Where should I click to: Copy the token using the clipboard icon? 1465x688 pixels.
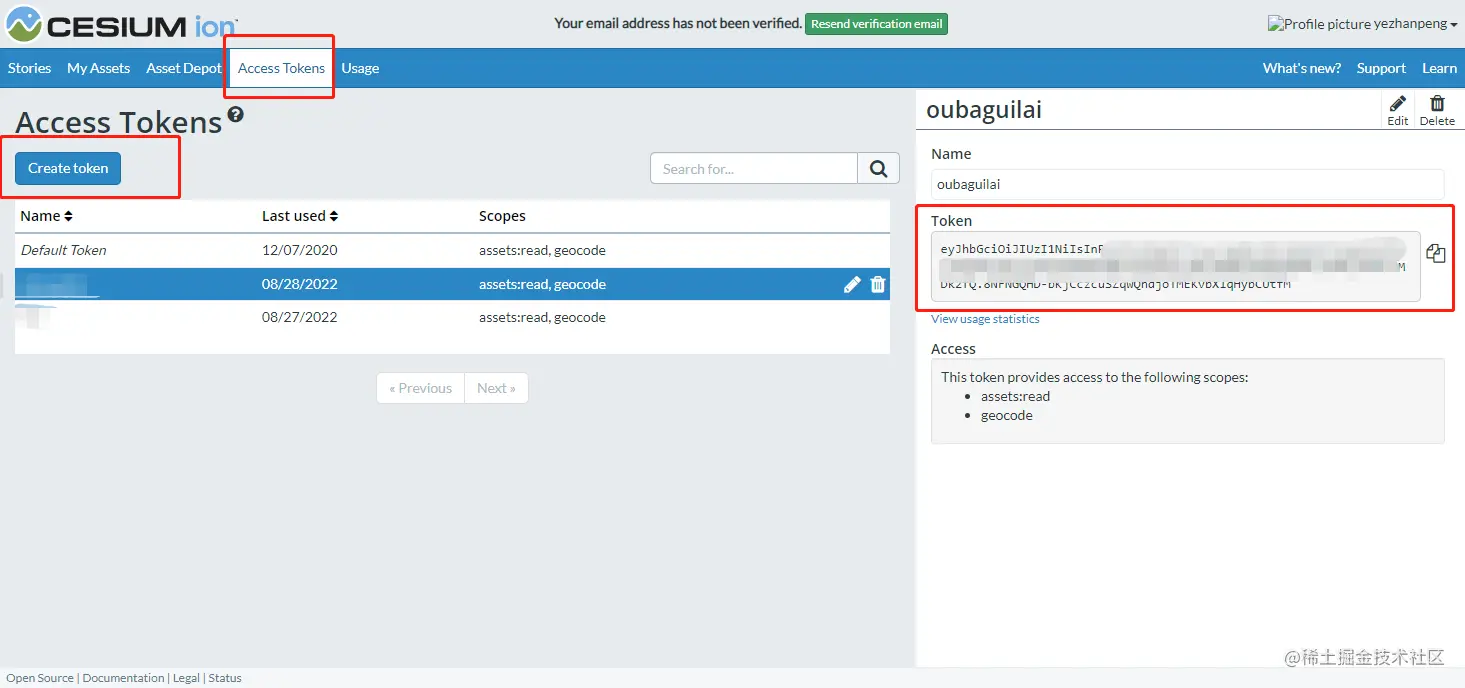pyautogui.click(x=1436, y=254)
